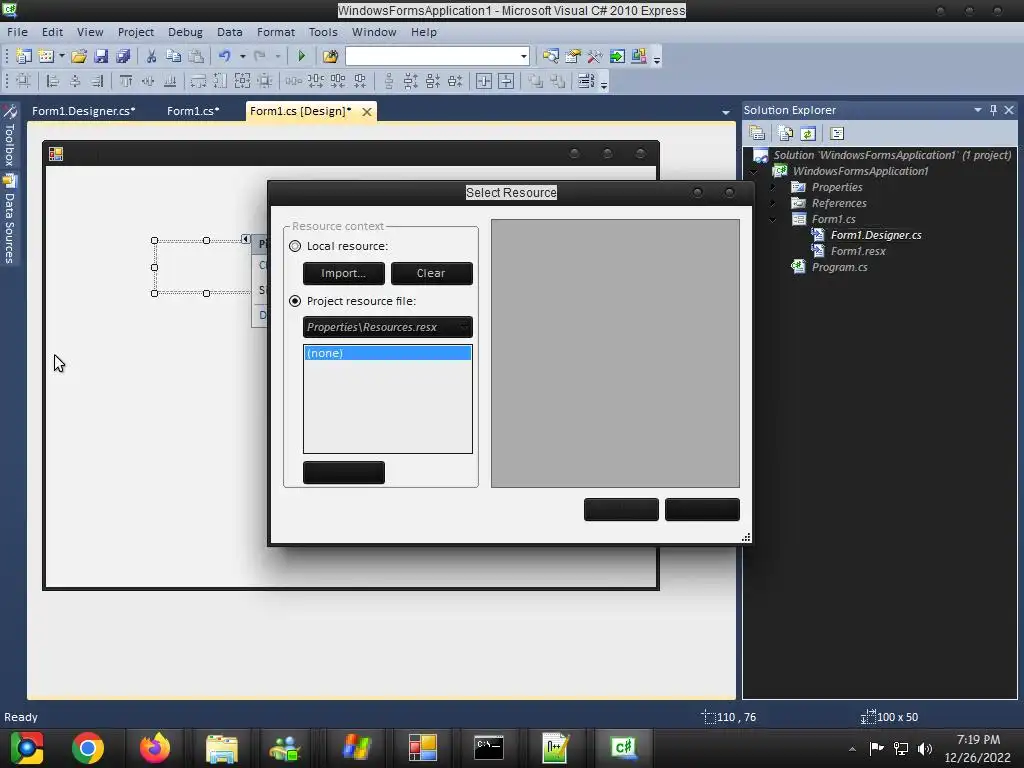The height and width of the screenshot is (768, 1024).
Task: Open Solution Explorer from toolbar icon
Action: [551, 56]
